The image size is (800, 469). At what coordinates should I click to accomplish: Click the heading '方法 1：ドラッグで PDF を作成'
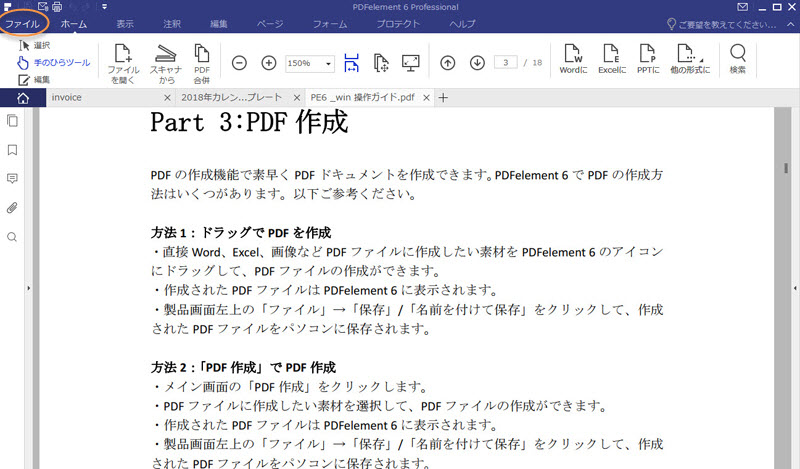[241, 233]
